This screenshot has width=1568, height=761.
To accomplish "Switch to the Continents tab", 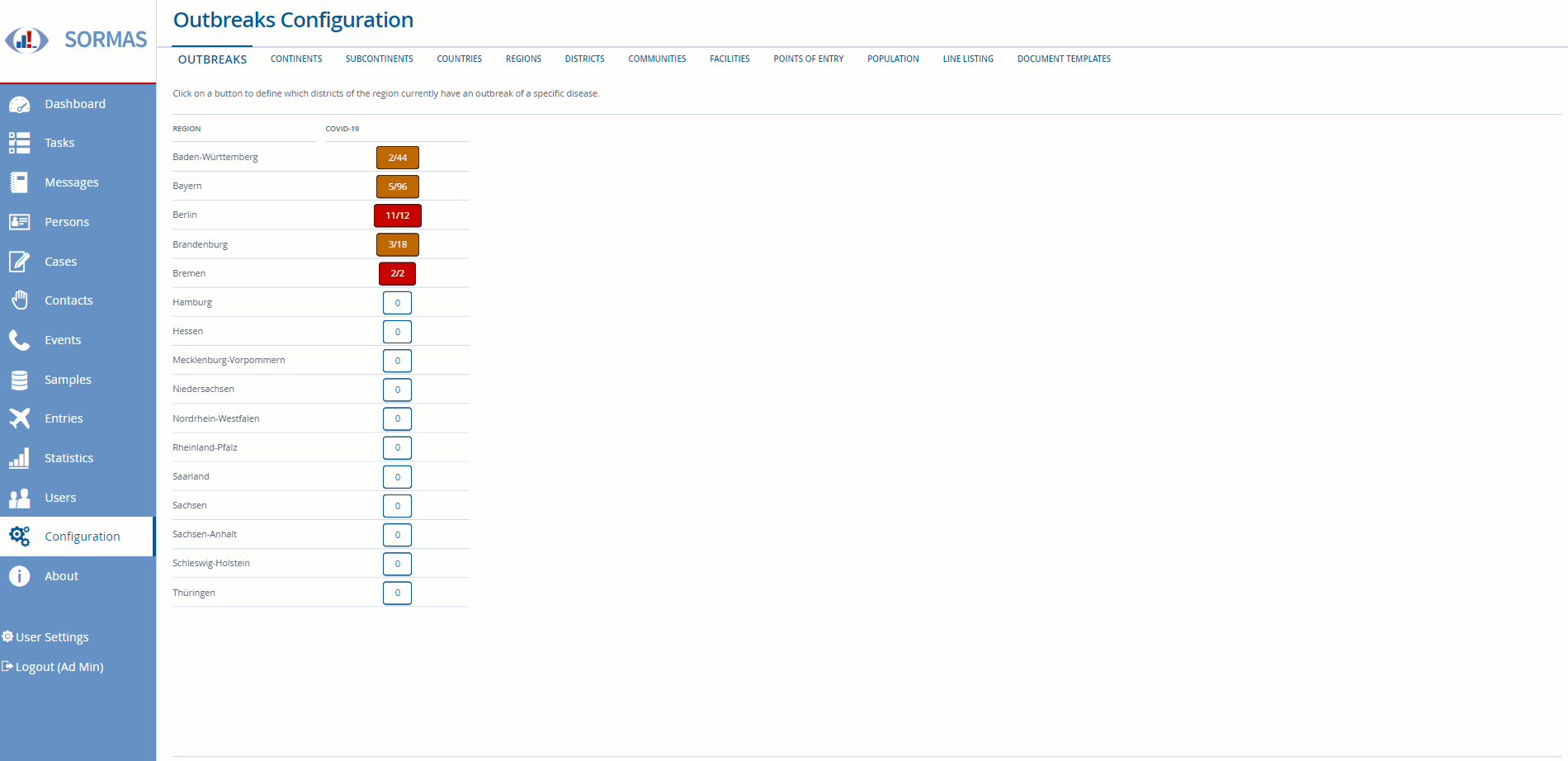I will click(296, 59).
